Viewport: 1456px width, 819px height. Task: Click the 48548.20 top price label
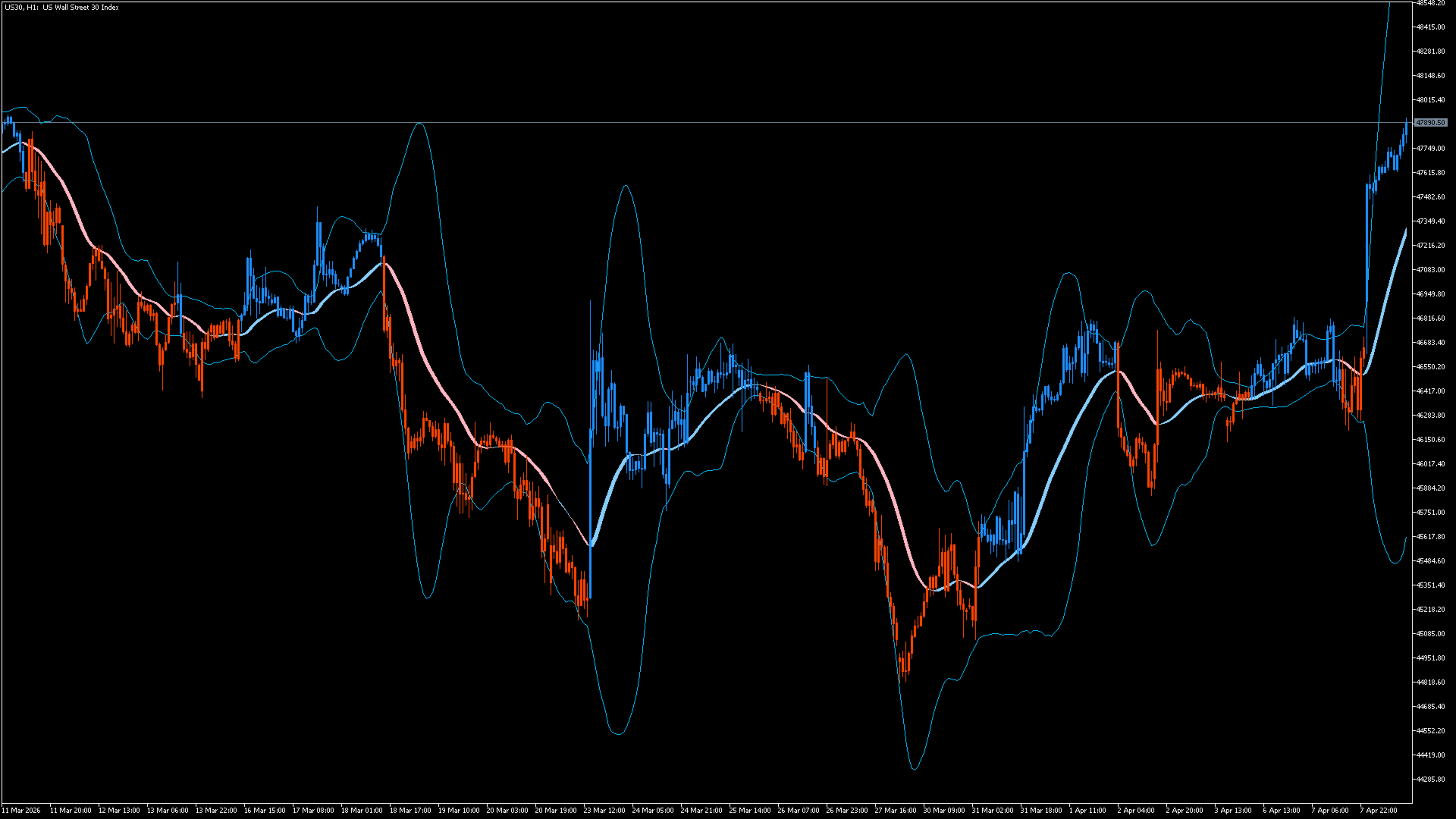1430,3
